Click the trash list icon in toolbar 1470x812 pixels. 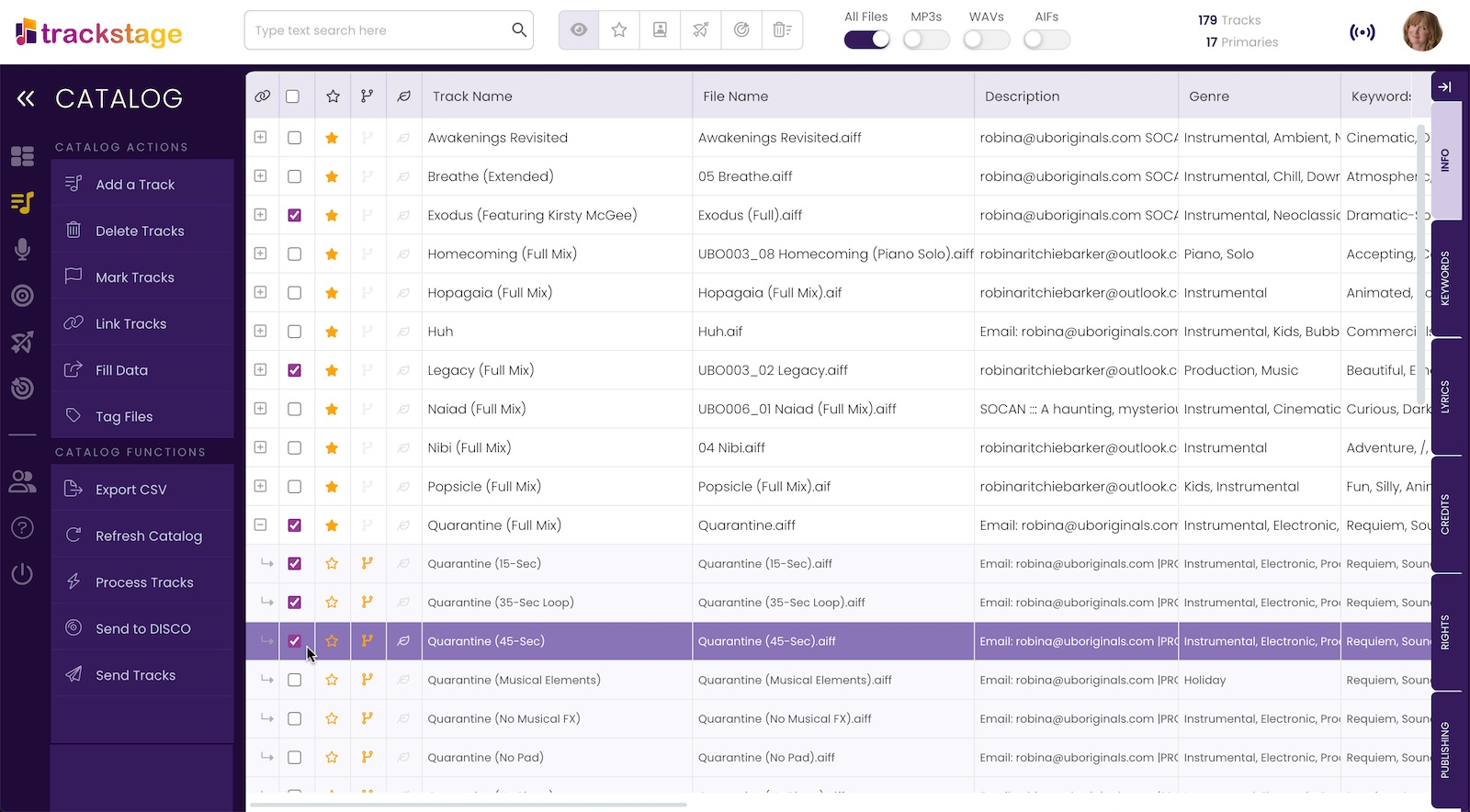tap(782, 30)
